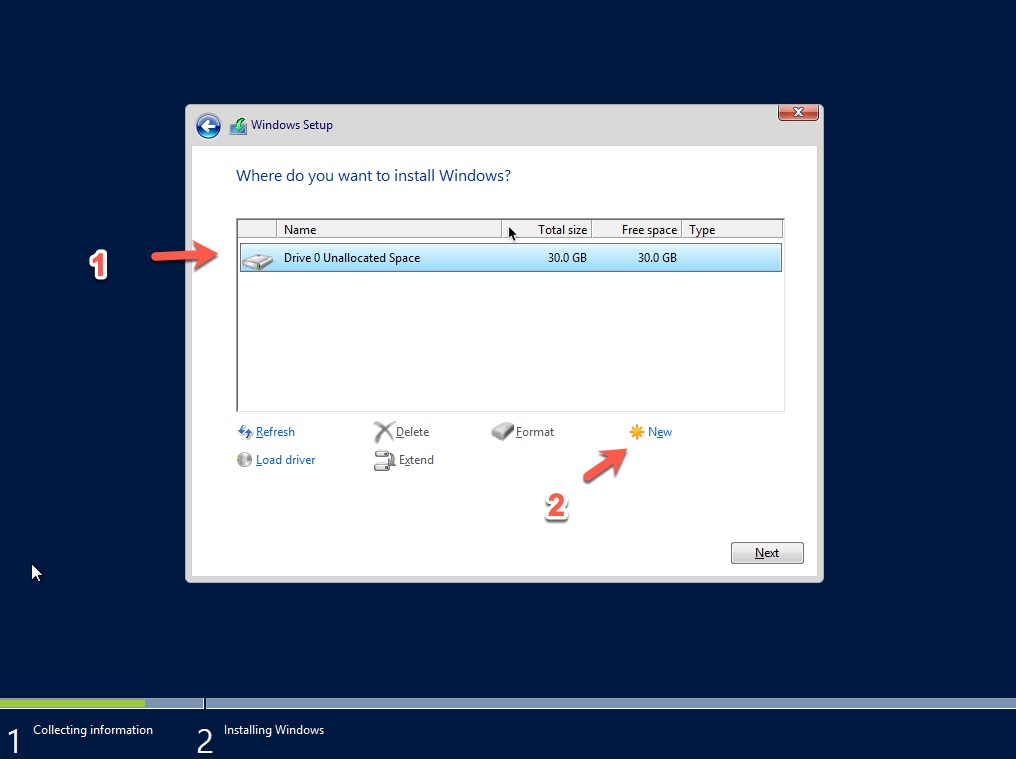Proceed with the Next button
This screenshot has height=759, width=1016.
[767, 553]
